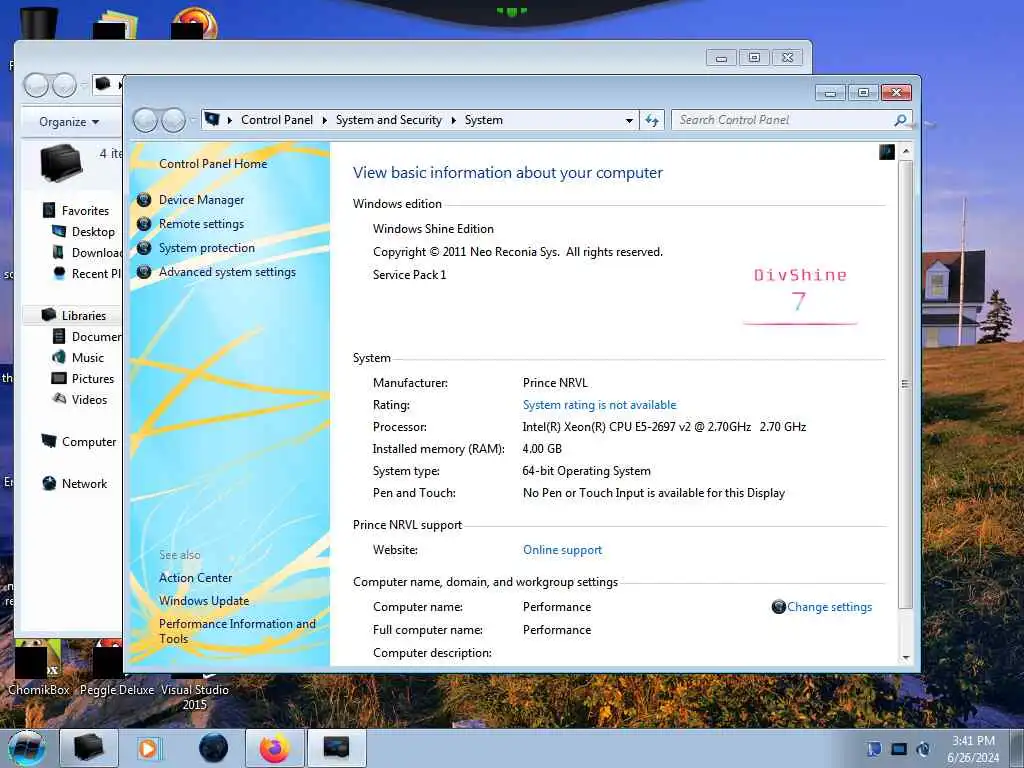Image resolution: width=1024 pixels, height=768 pixels.
Task: Minimize the System window
Action: tap(830, 93)
